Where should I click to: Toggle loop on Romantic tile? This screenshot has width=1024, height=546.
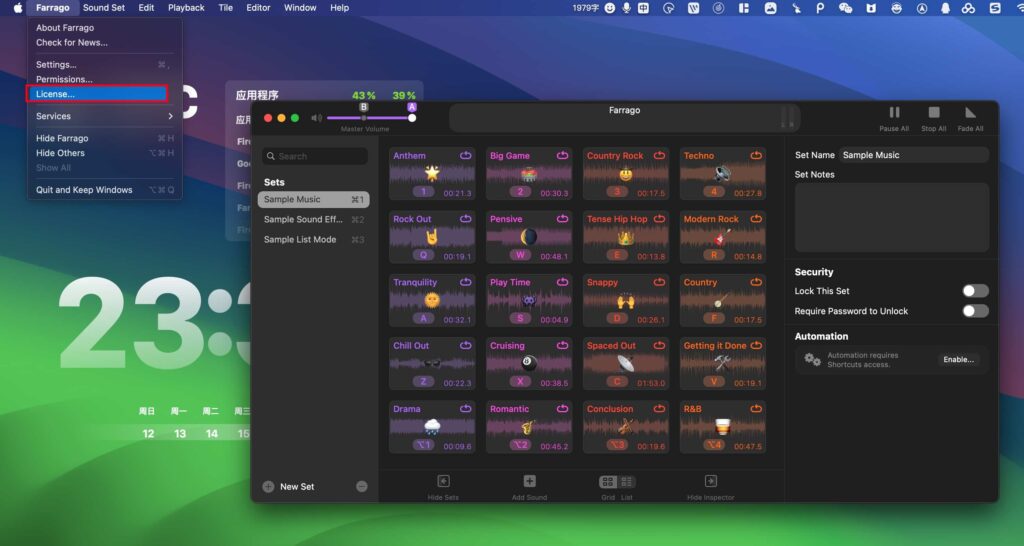562,409
